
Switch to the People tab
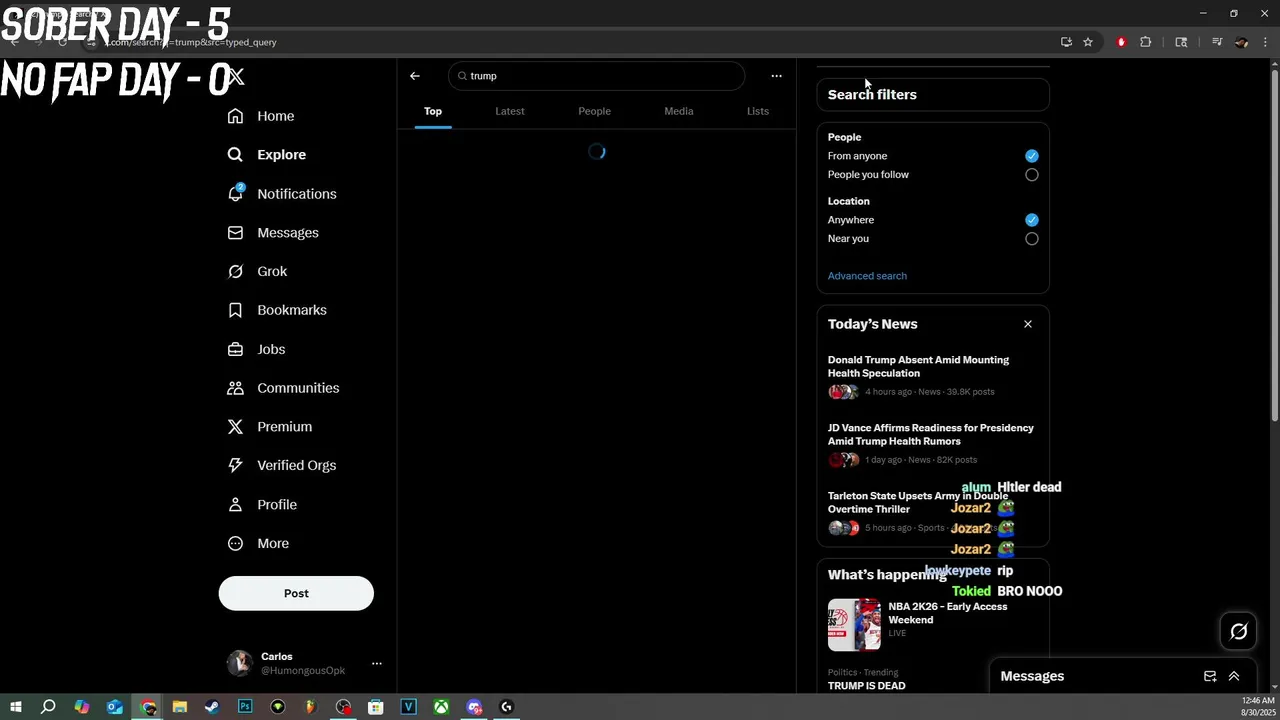pos(594,111)
